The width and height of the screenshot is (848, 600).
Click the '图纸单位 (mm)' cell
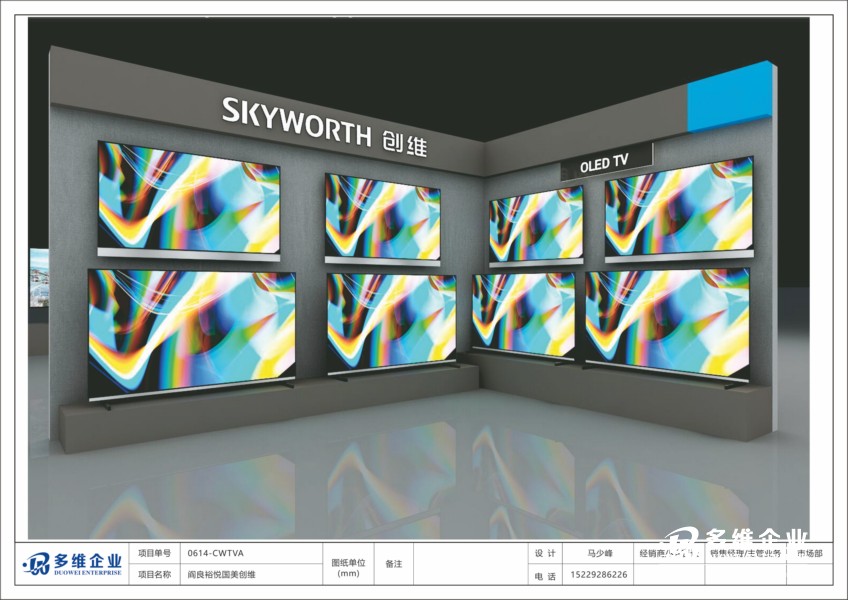click(x=348, y=564)
